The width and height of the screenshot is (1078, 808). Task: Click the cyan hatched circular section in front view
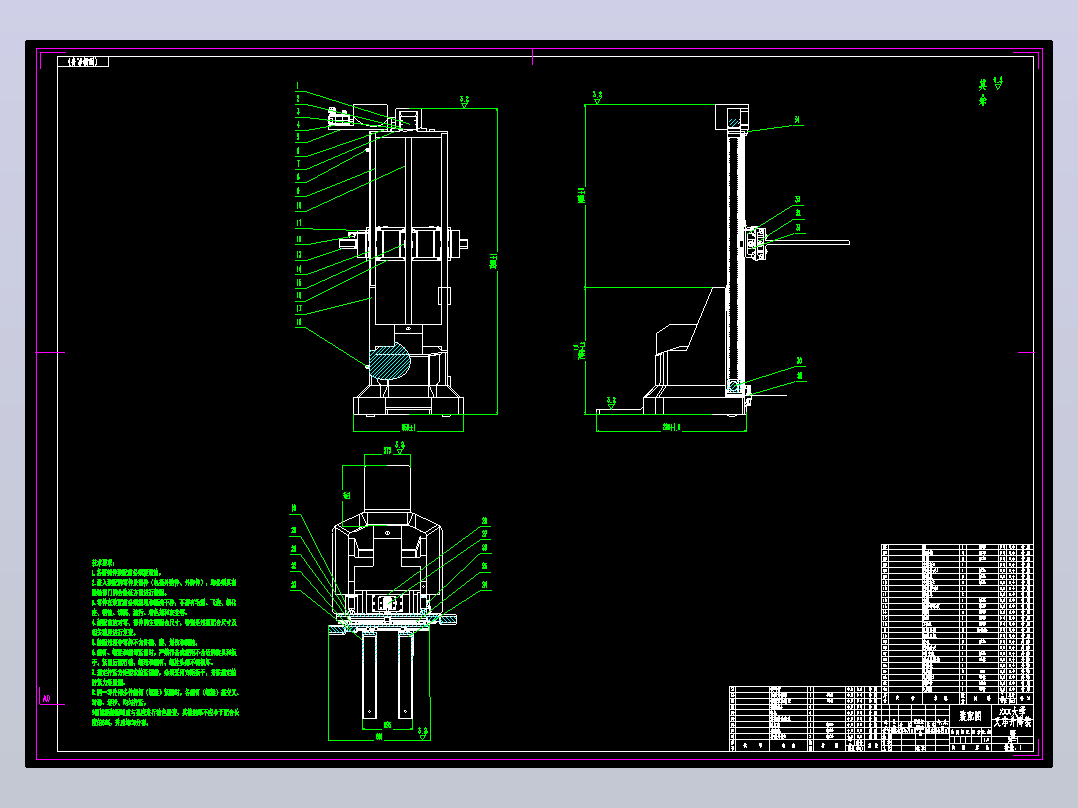[x=389, y=362]
